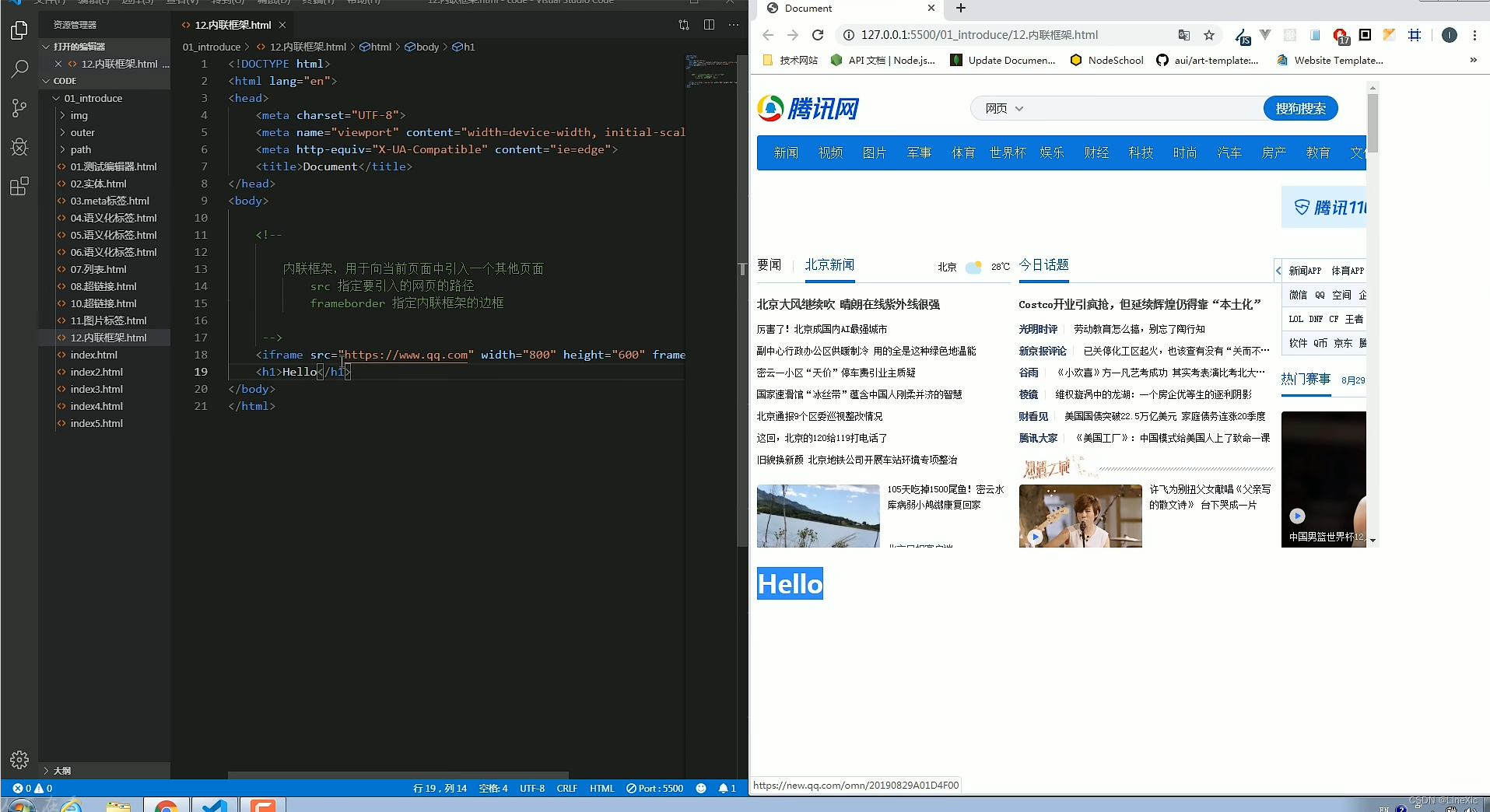Image resolution: width=1490 pixels, height=812 pixels.
Task: Open the 新闻 nav item
Action: pos(787,153)
